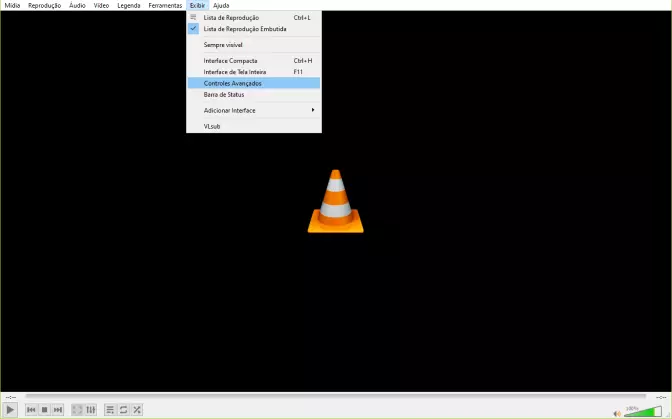Adjust the green volume slider

643,412
